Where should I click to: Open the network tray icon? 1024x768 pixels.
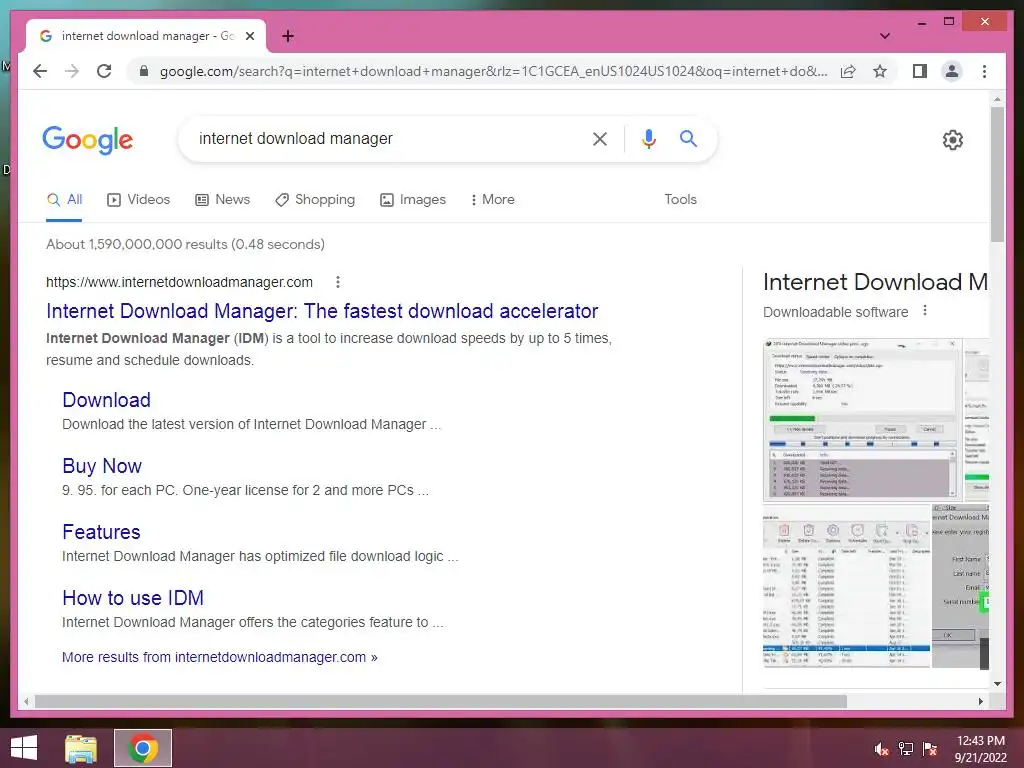906,749
